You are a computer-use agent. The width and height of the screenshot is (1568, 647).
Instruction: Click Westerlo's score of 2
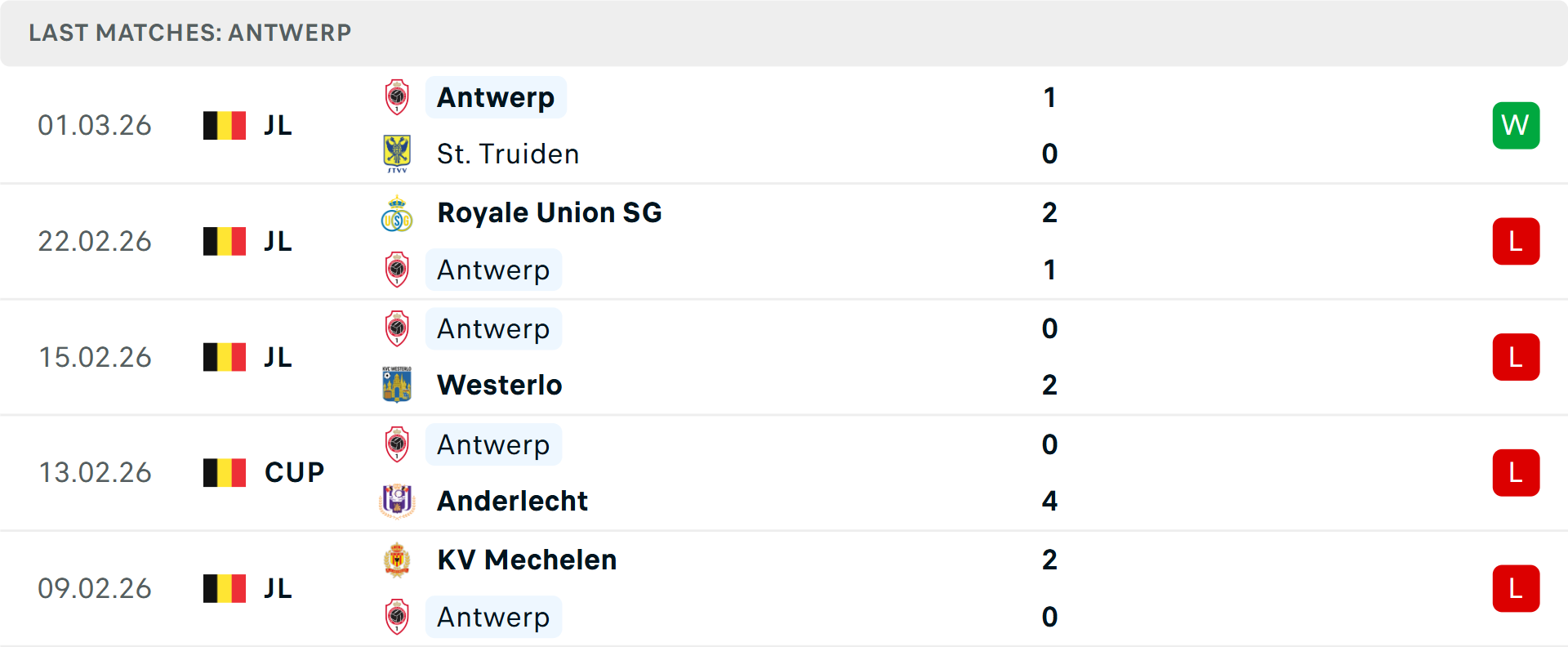(1049, 385)
